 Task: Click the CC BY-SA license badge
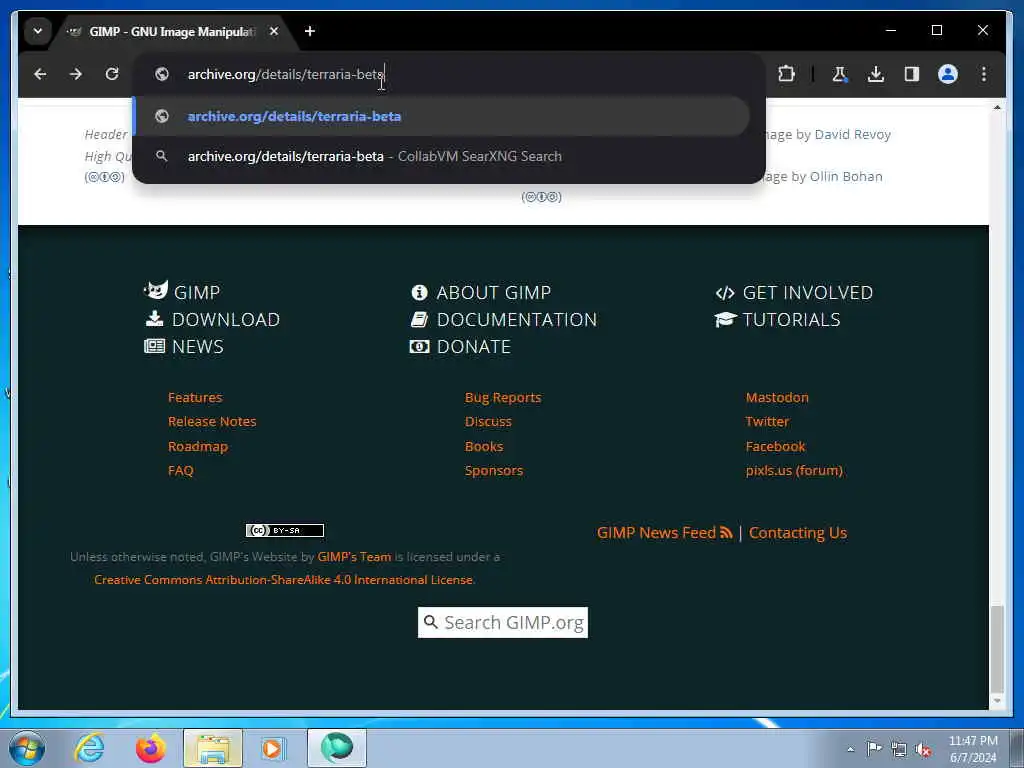pyautogui.click(x=285, y=530)
